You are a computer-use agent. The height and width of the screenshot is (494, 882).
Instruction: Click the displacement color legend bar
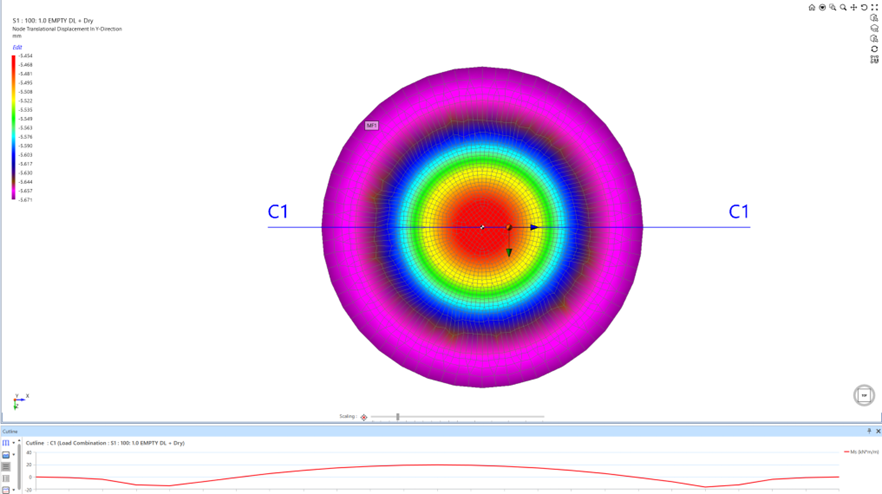pos(14,127)
